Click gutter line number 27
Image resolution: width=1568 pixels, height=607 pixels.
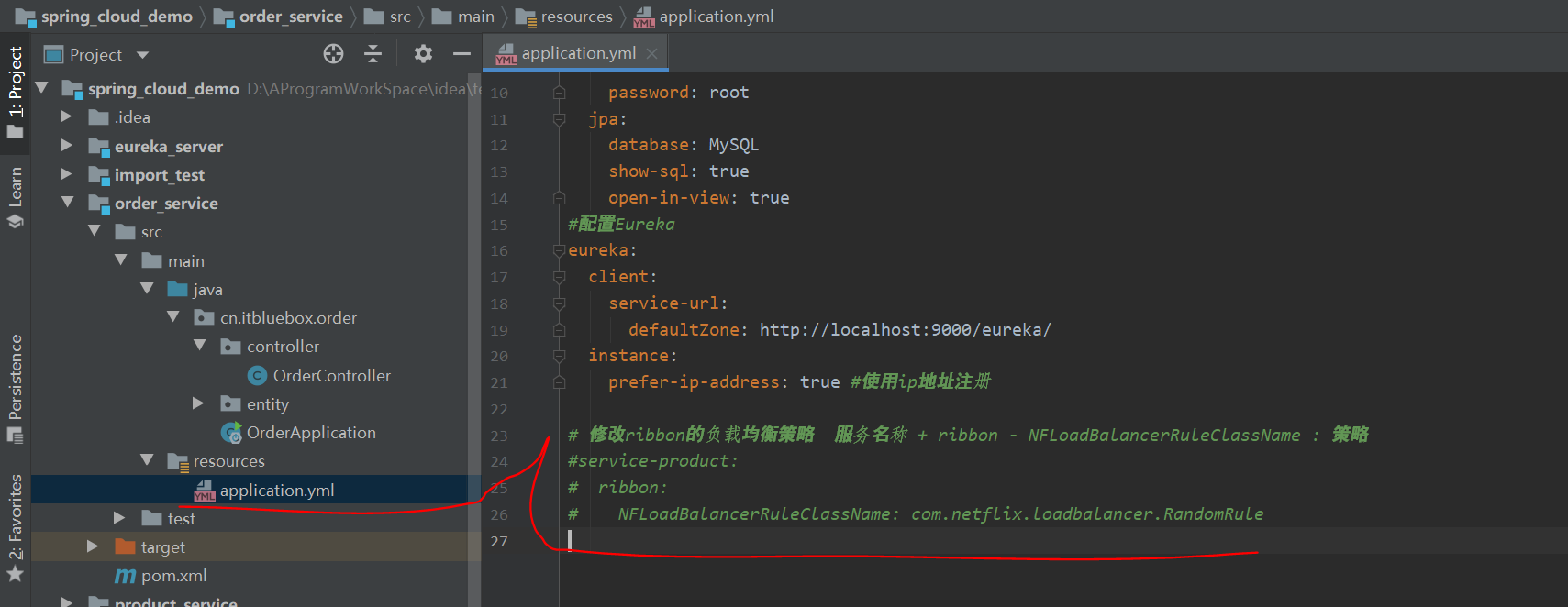pos(498,541)
